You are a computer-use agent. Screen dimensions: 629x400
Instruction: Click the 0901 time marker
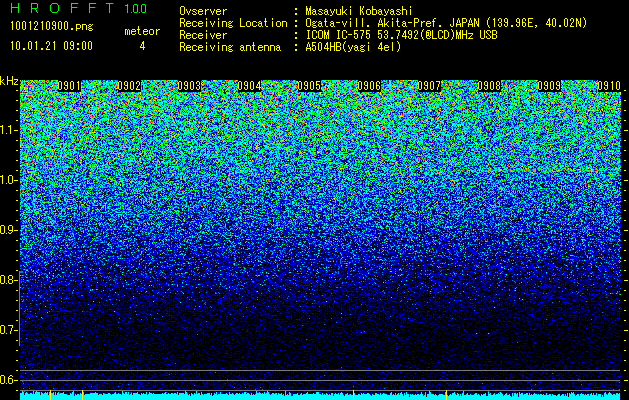pos(69,86)
